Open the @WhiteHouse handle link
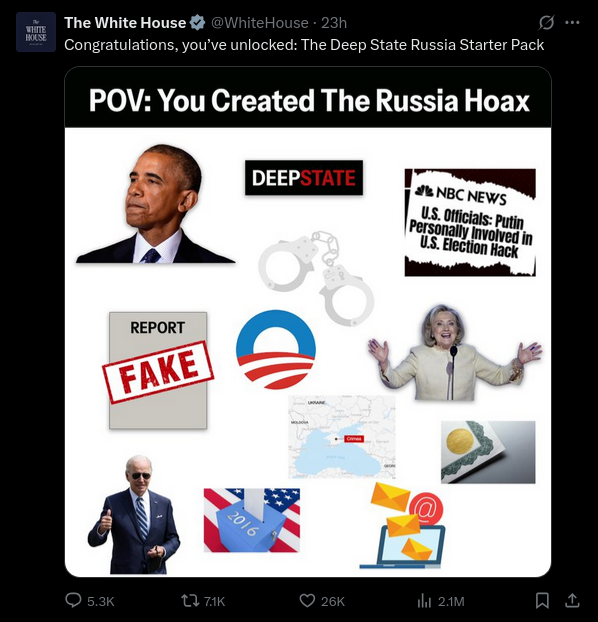598x622 pixels. 260,23
